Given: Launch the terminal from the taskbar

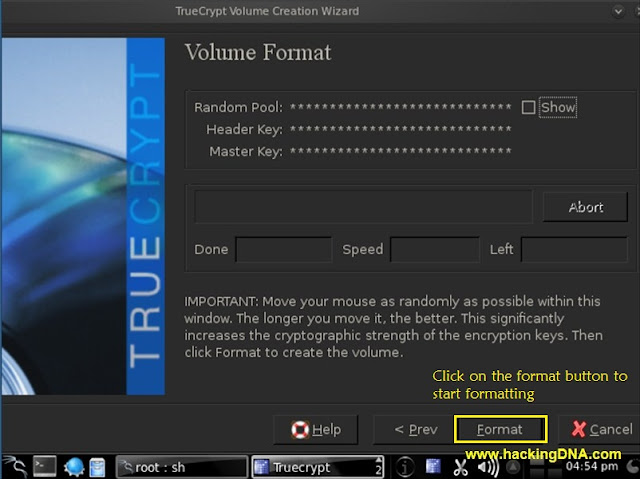Looking at the screenshot, I should click(x=44, y=466).
